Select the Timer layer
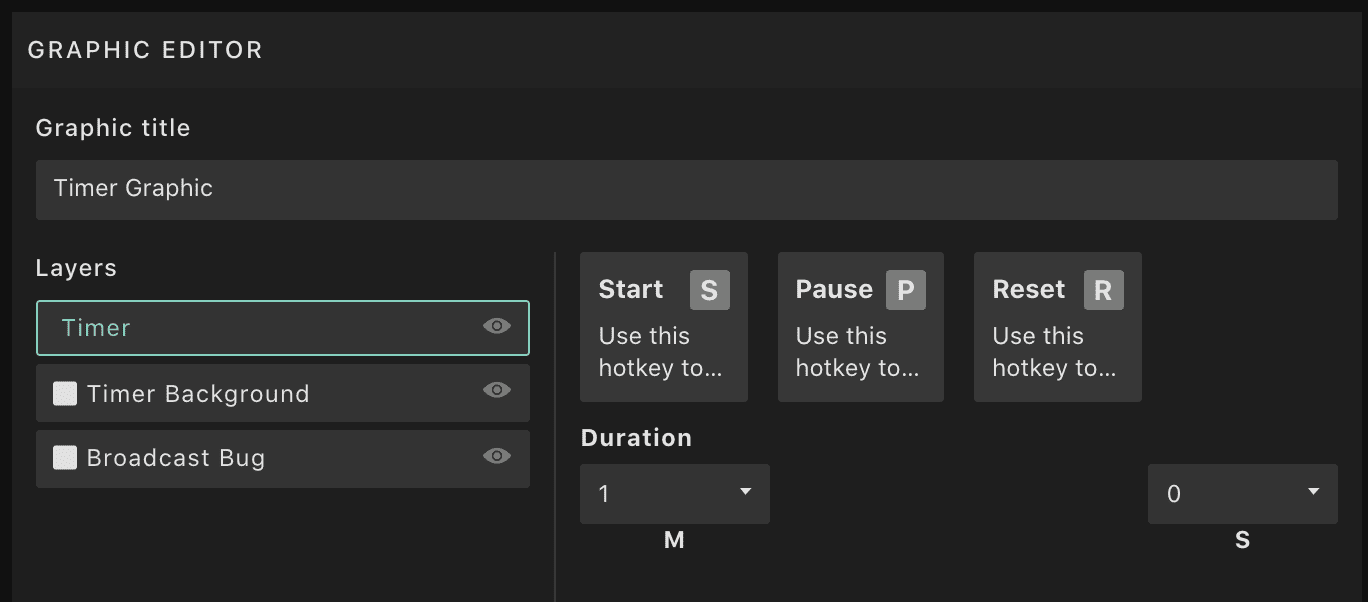 point(283,328)
